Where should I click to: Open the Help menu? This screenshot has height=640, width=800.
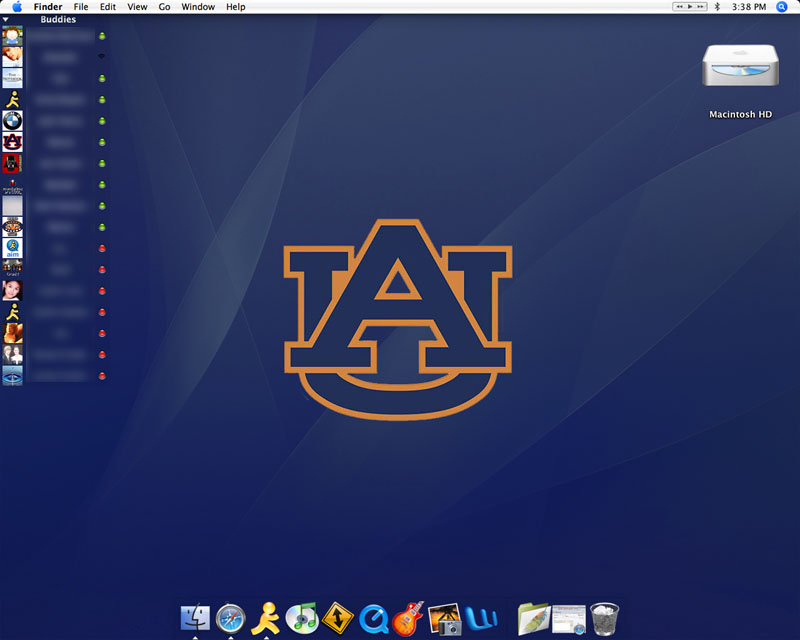(x=236, y=7)
